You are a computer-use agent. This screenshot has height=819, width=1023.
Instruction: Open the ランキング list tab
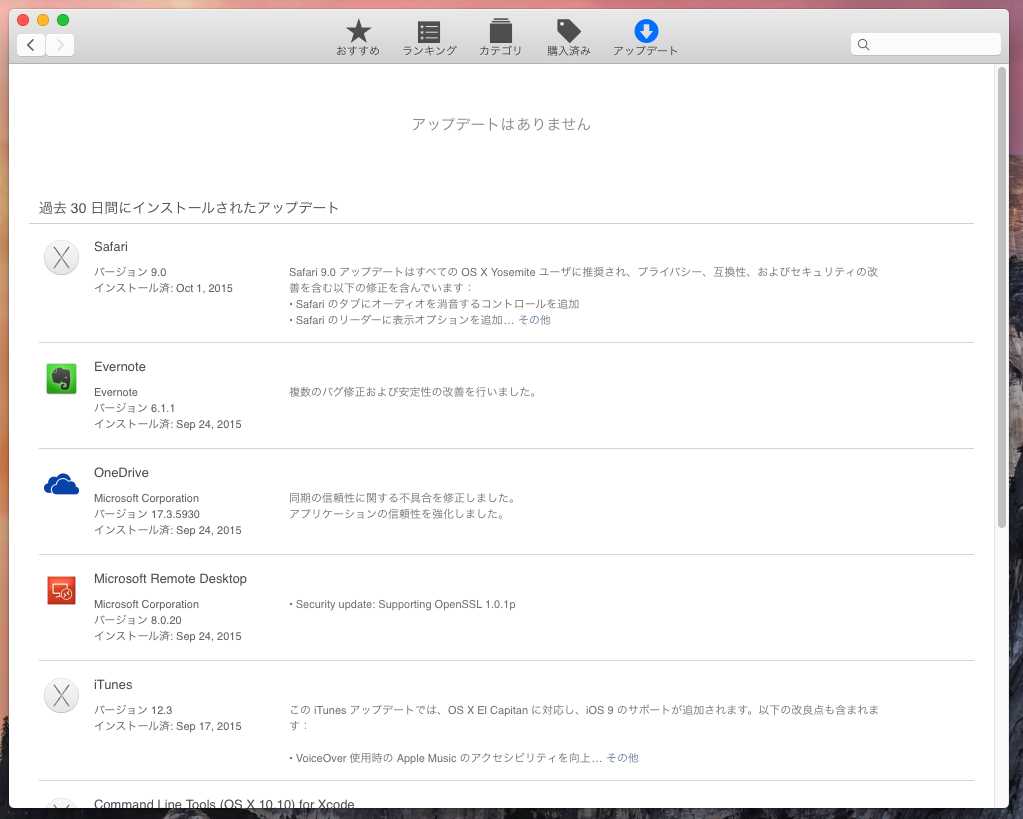pos(429,37)
